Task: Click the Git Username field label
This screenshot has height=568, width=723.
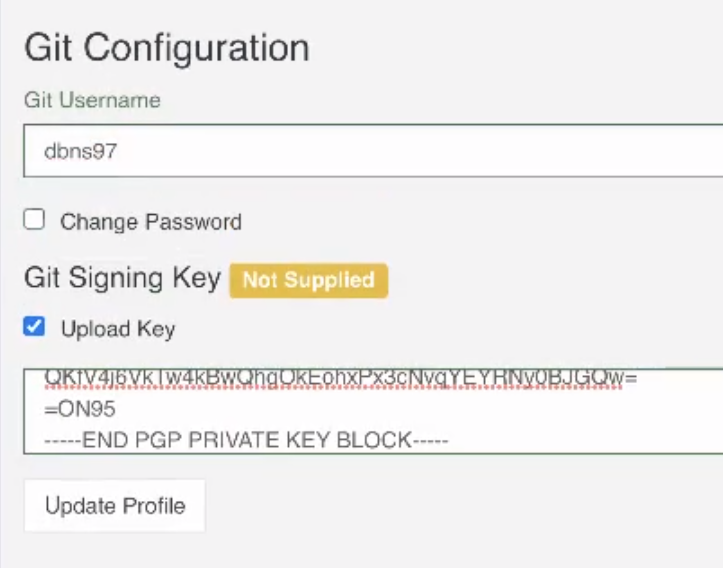Action: pos(92,100)
